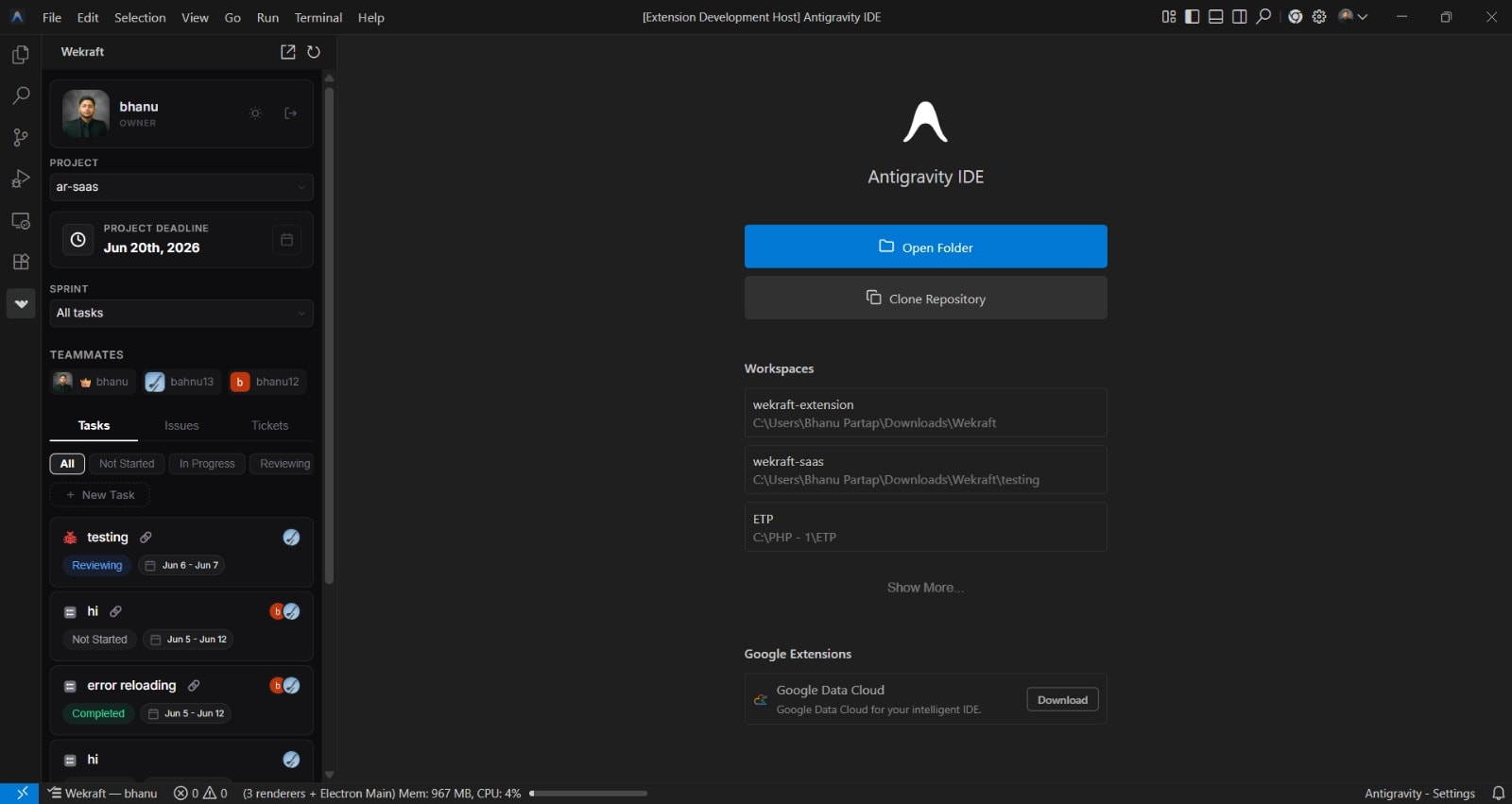Click the errors and warnings status indicator

coord(200,794)
